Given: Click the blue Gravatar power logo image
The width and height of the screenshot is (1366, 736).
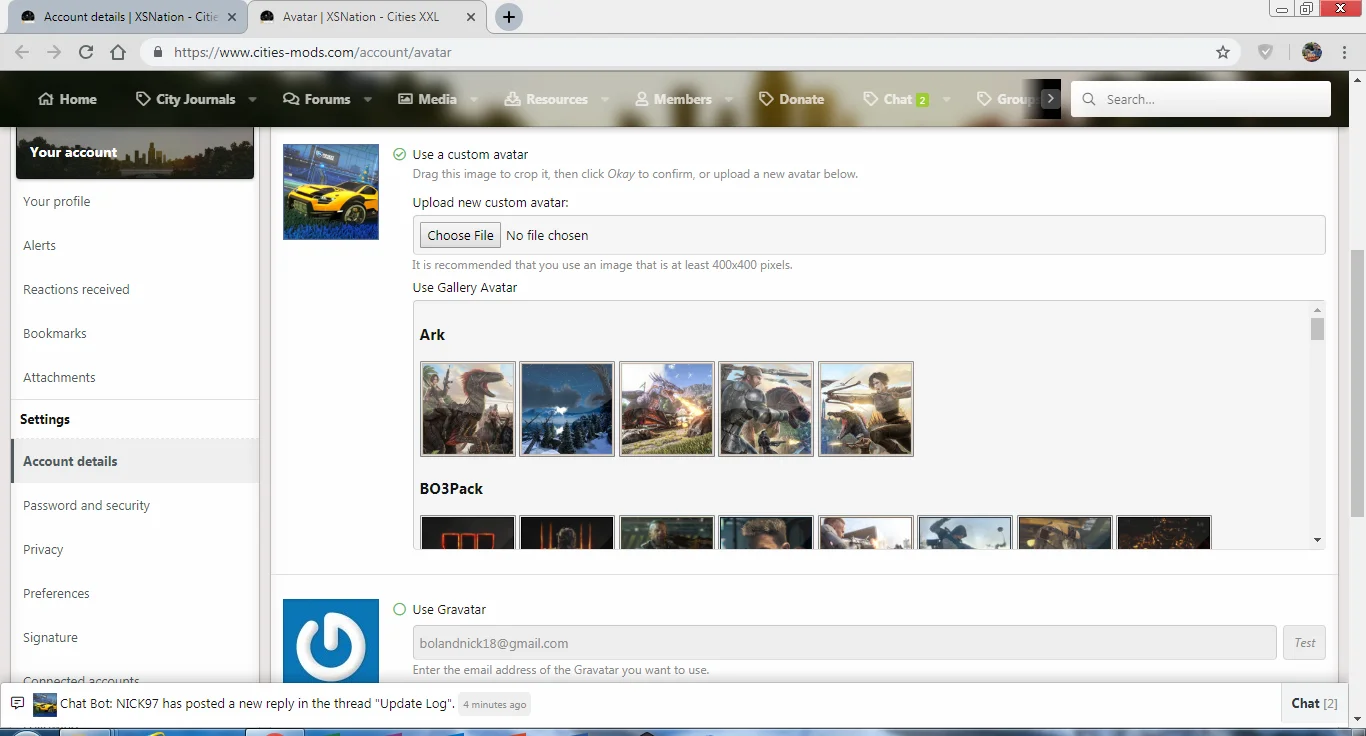Looking at the screenshot, I should (x=331, y=641).
